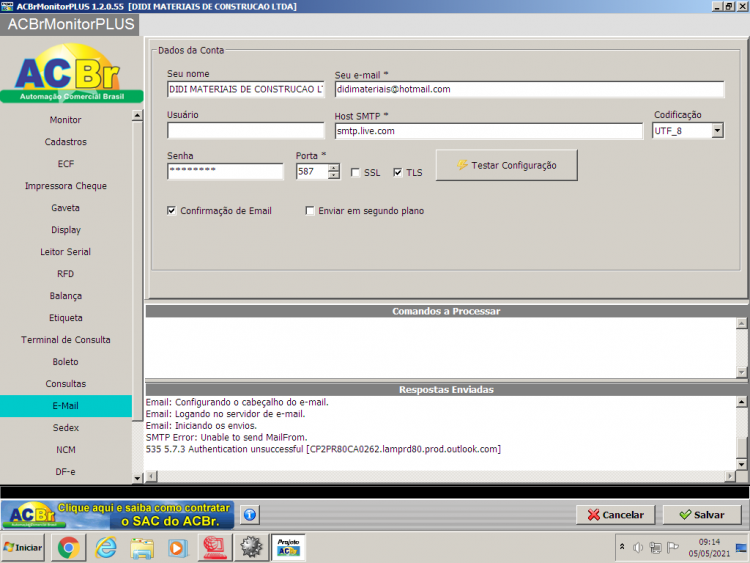
Task: Open the action center flag icon
Action: pyautogui.click(x=673, y=547)
